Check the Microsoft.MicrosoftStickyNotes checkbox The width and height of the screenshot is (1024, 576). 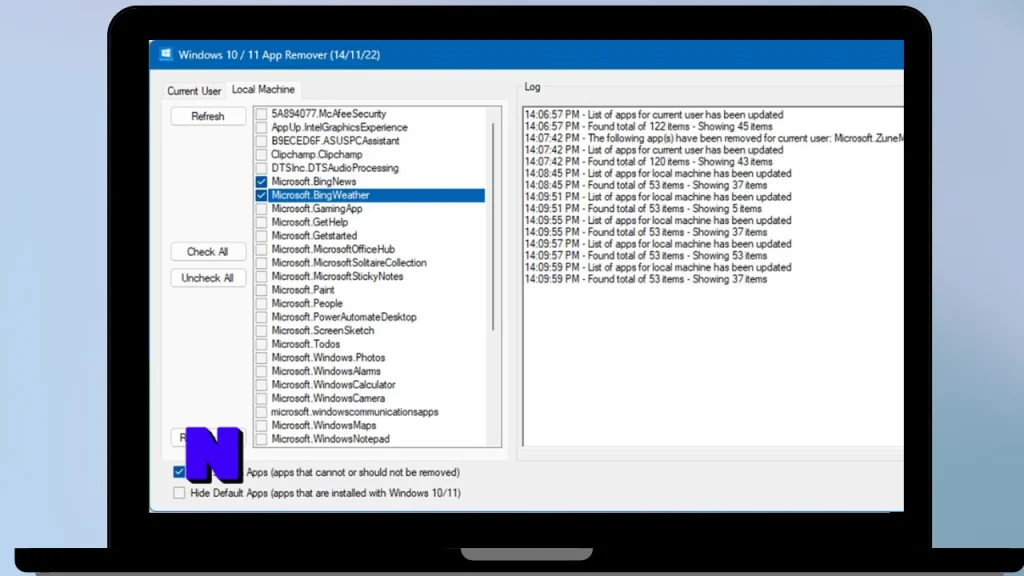click(261, 276)
